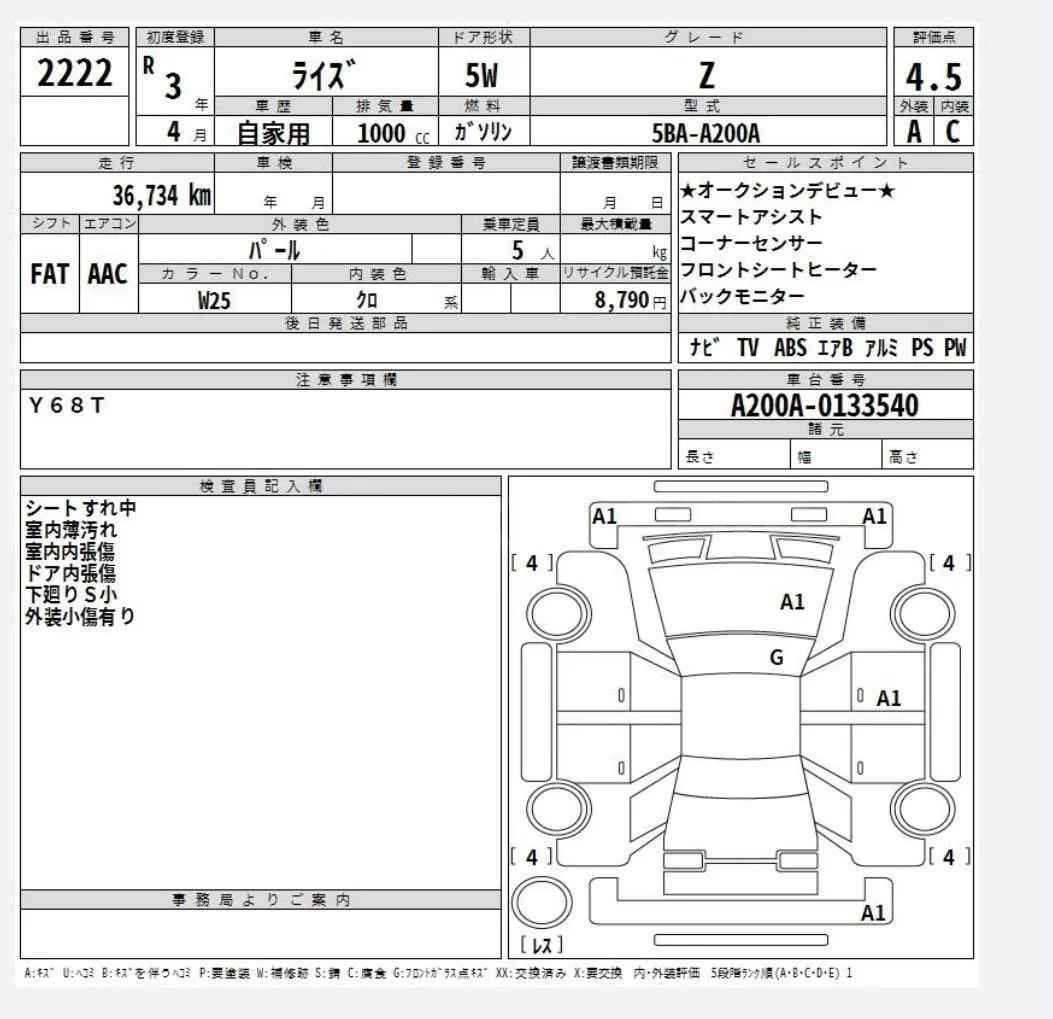This screenshot has height=1019, width=1053.
Task: Click the exterior color "パール"
Action: [274, 249]
